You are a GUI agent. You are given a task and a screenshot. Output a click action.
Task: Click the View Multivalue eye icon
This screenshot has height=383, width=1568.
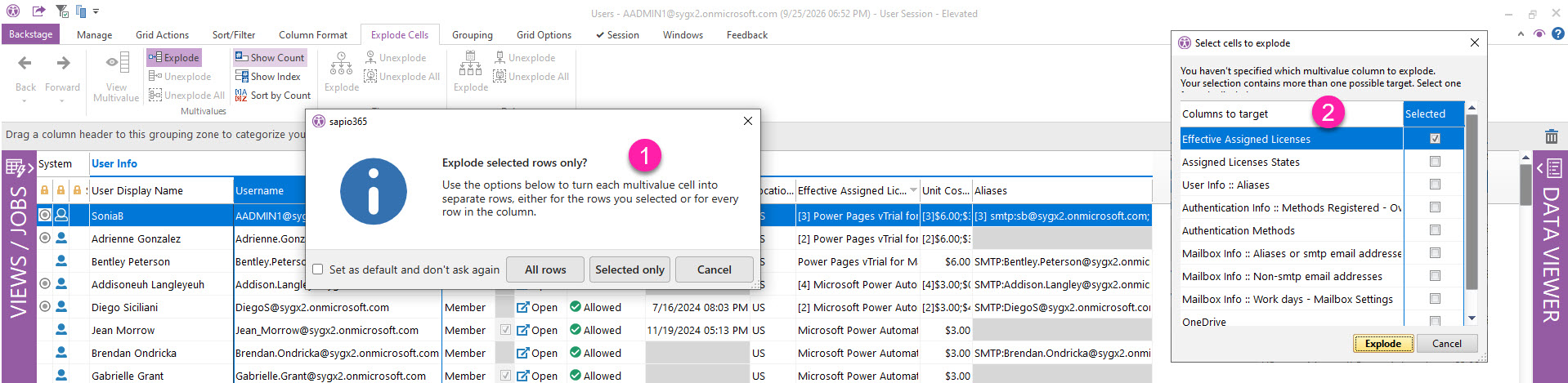click(x=117, y=62)
